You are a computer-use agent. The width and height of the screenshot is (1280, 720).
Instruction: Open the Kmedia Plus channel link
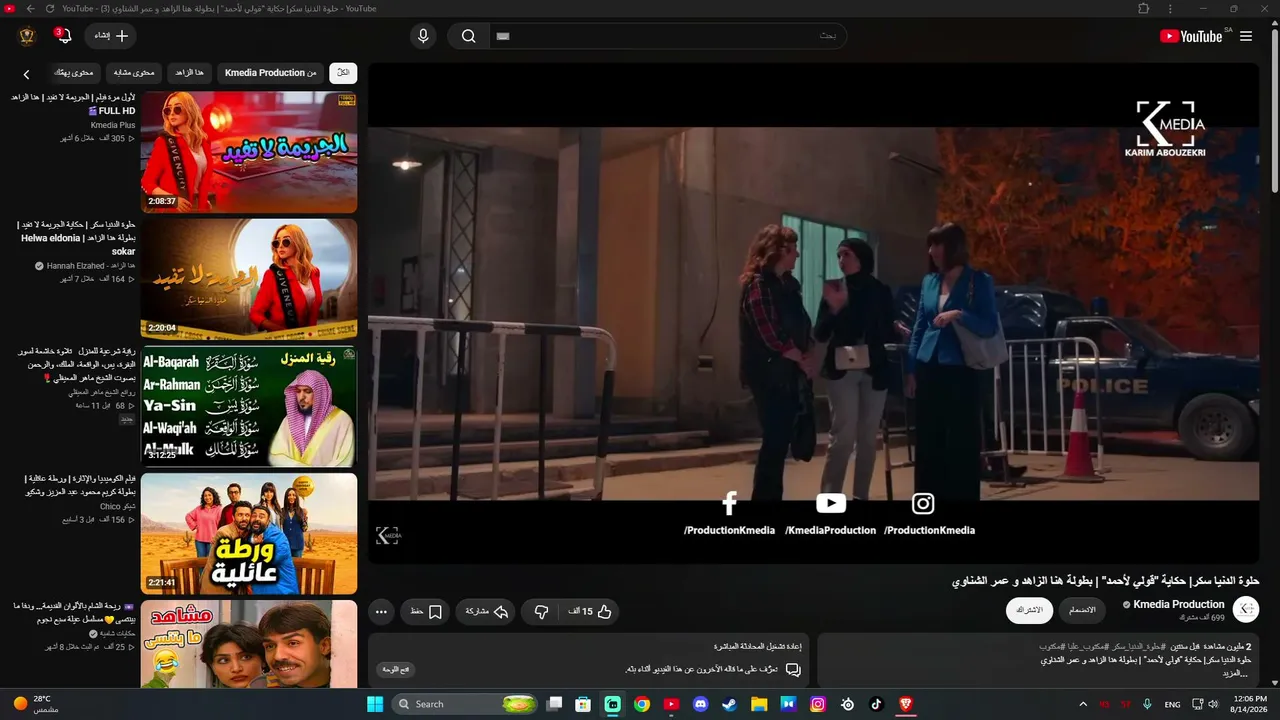pyautogui.click(x=113, y=125)
